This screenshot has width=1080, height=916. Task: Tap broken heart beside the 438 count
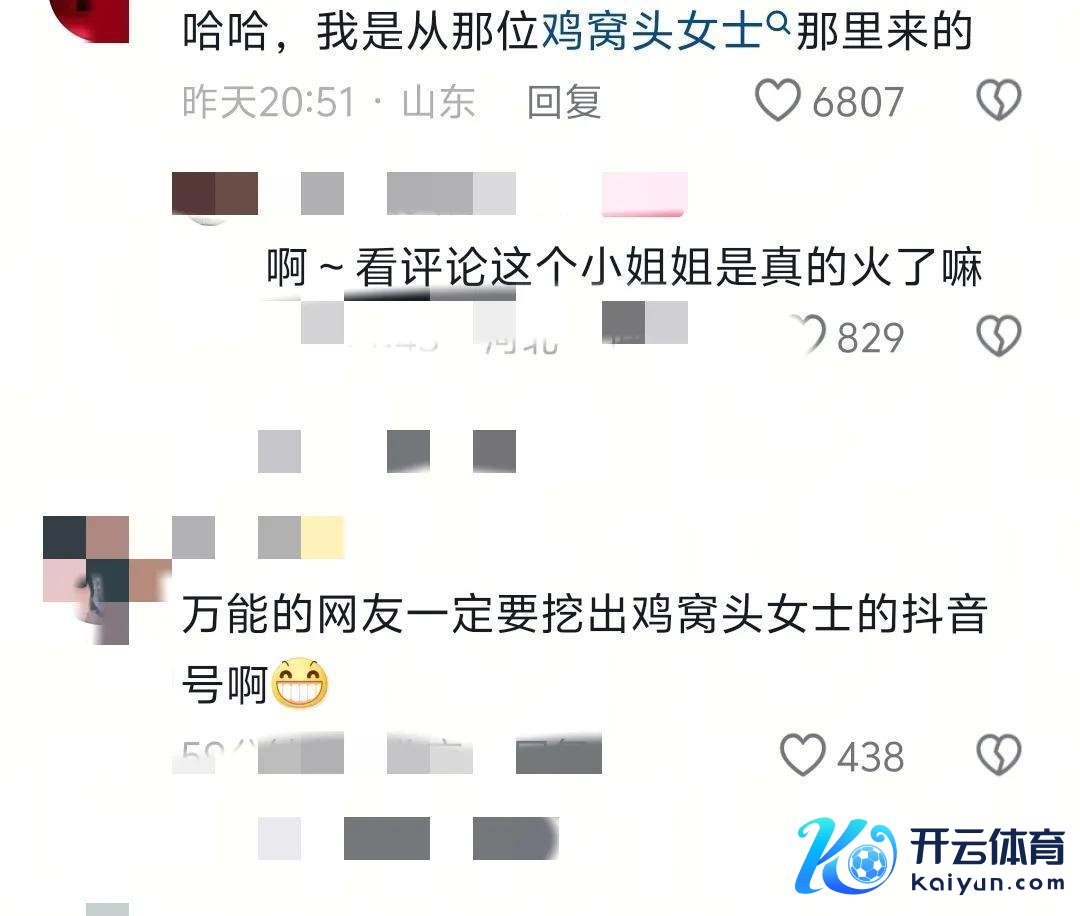[x=999, y=755]
